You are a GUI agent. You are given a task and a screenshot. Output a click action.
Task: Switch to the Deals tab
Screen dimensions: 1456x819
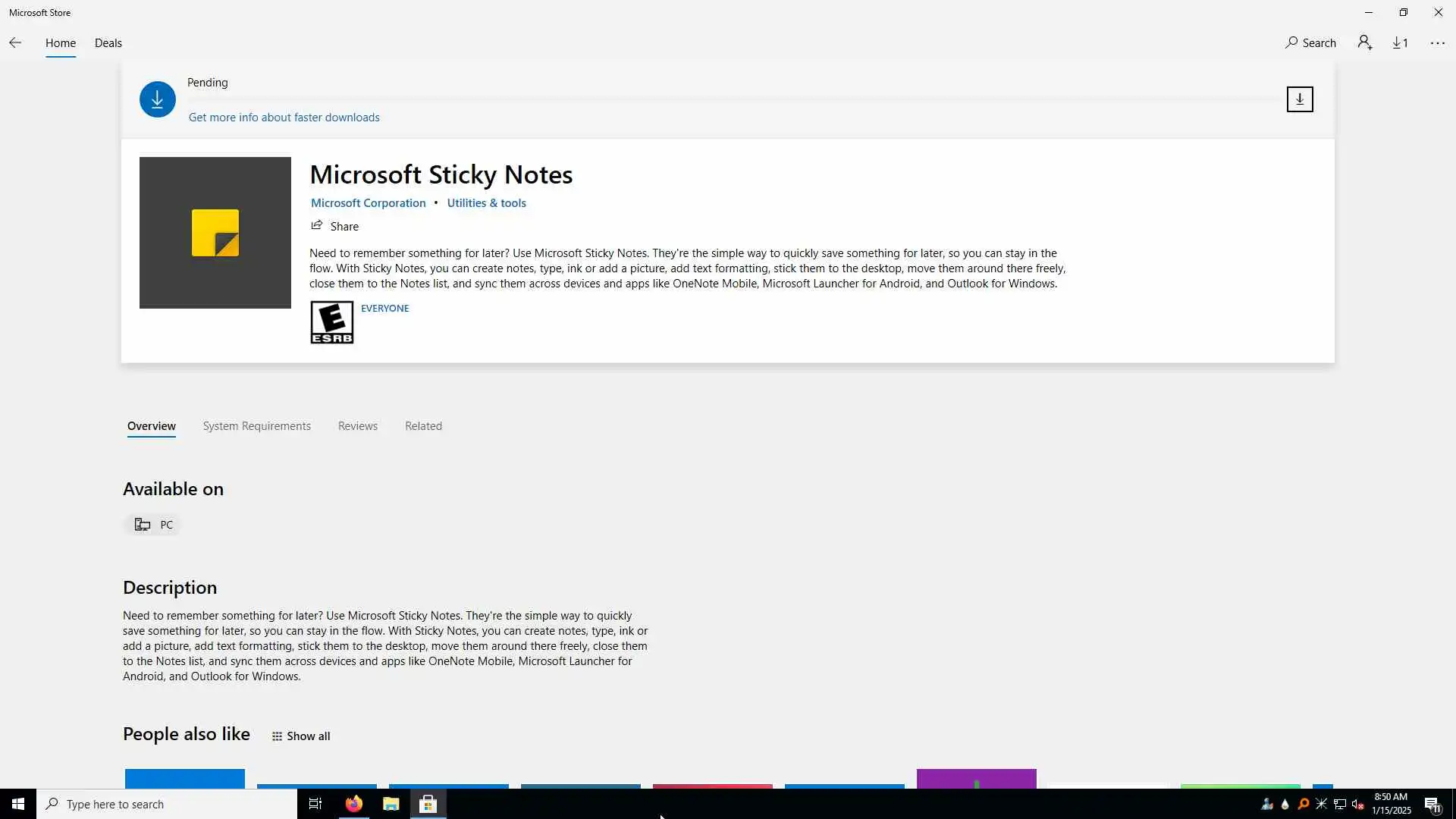pyautogui.click(x=108, y=43)
